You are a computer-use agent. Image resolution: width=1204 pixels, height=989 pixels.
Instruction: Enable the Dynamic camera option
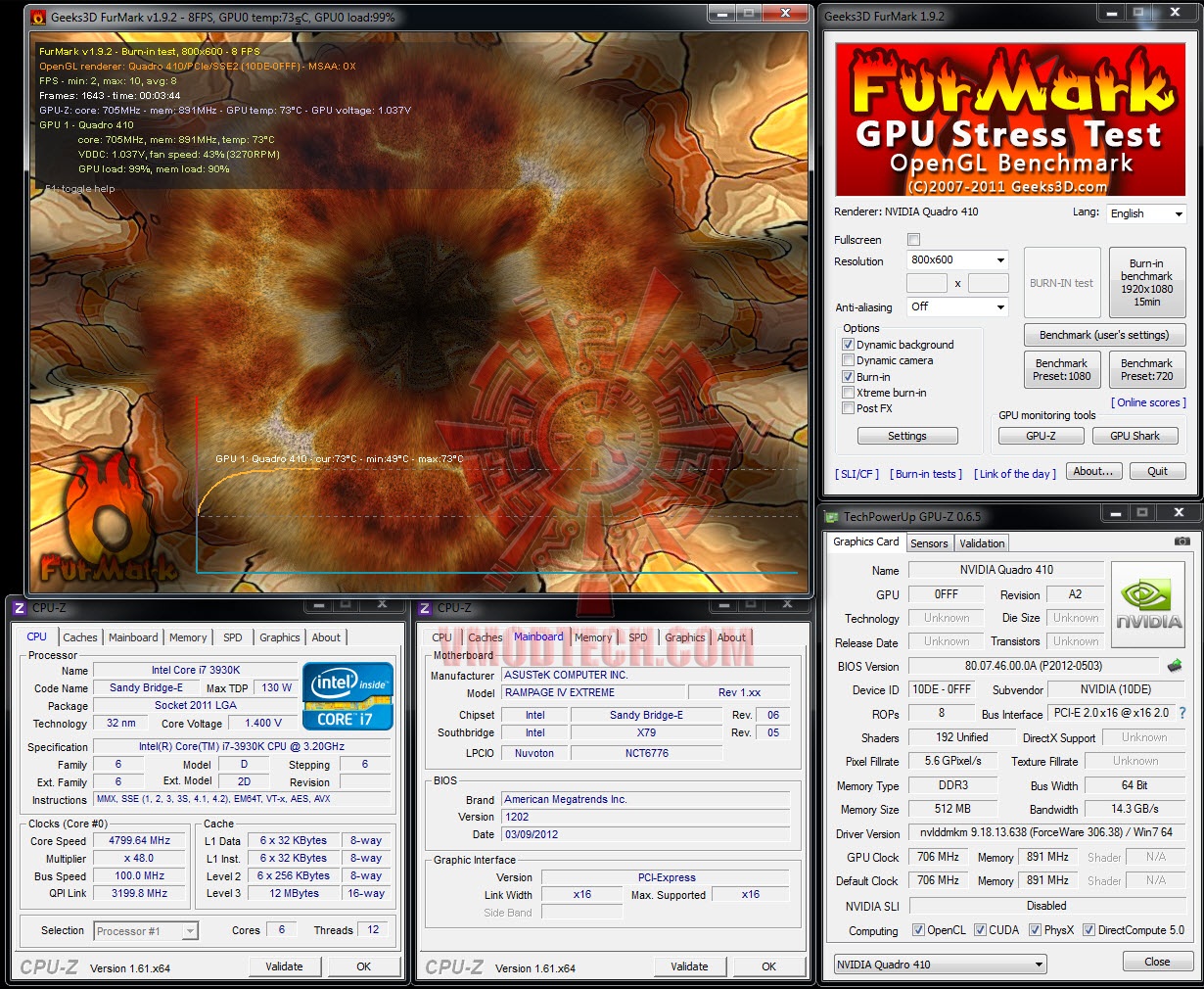pos(848,360)
